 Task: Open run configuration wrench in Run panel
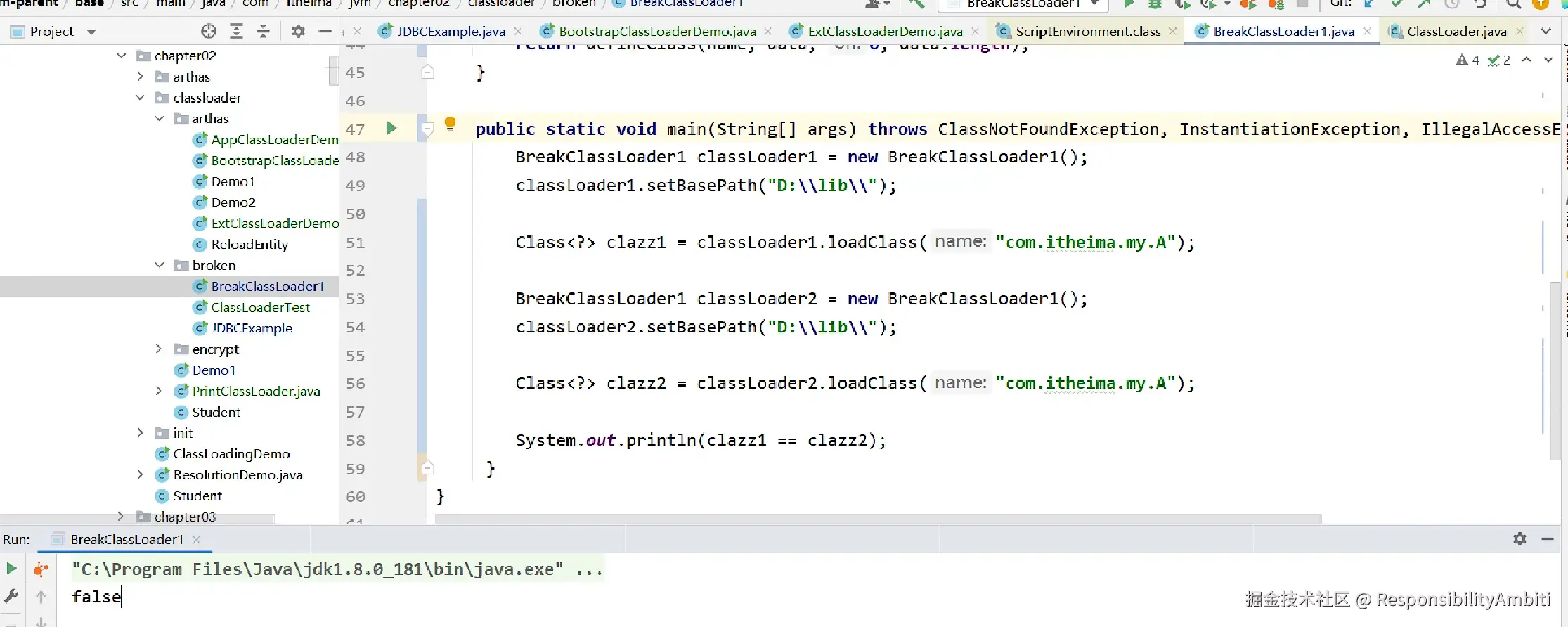tap(11, 596)
